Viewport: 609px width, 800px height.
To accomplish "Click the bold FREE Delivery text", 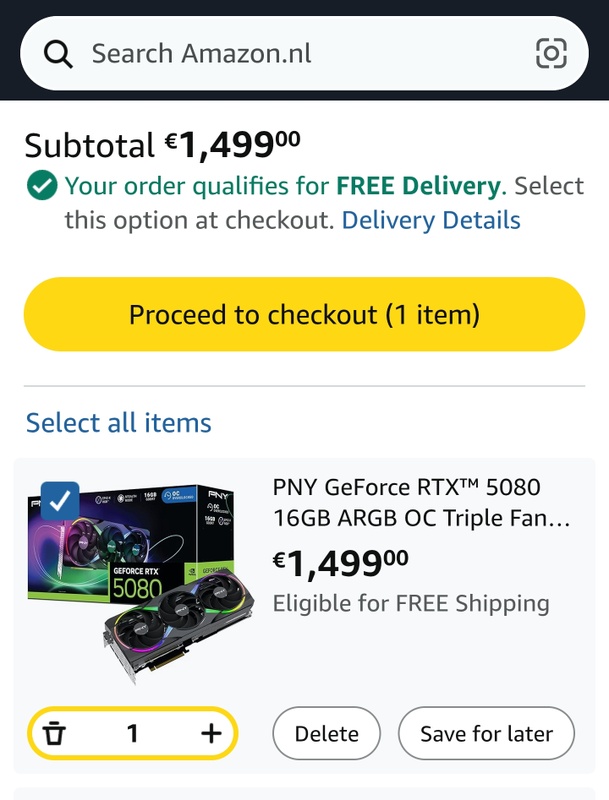I will (x=418, y=186).
